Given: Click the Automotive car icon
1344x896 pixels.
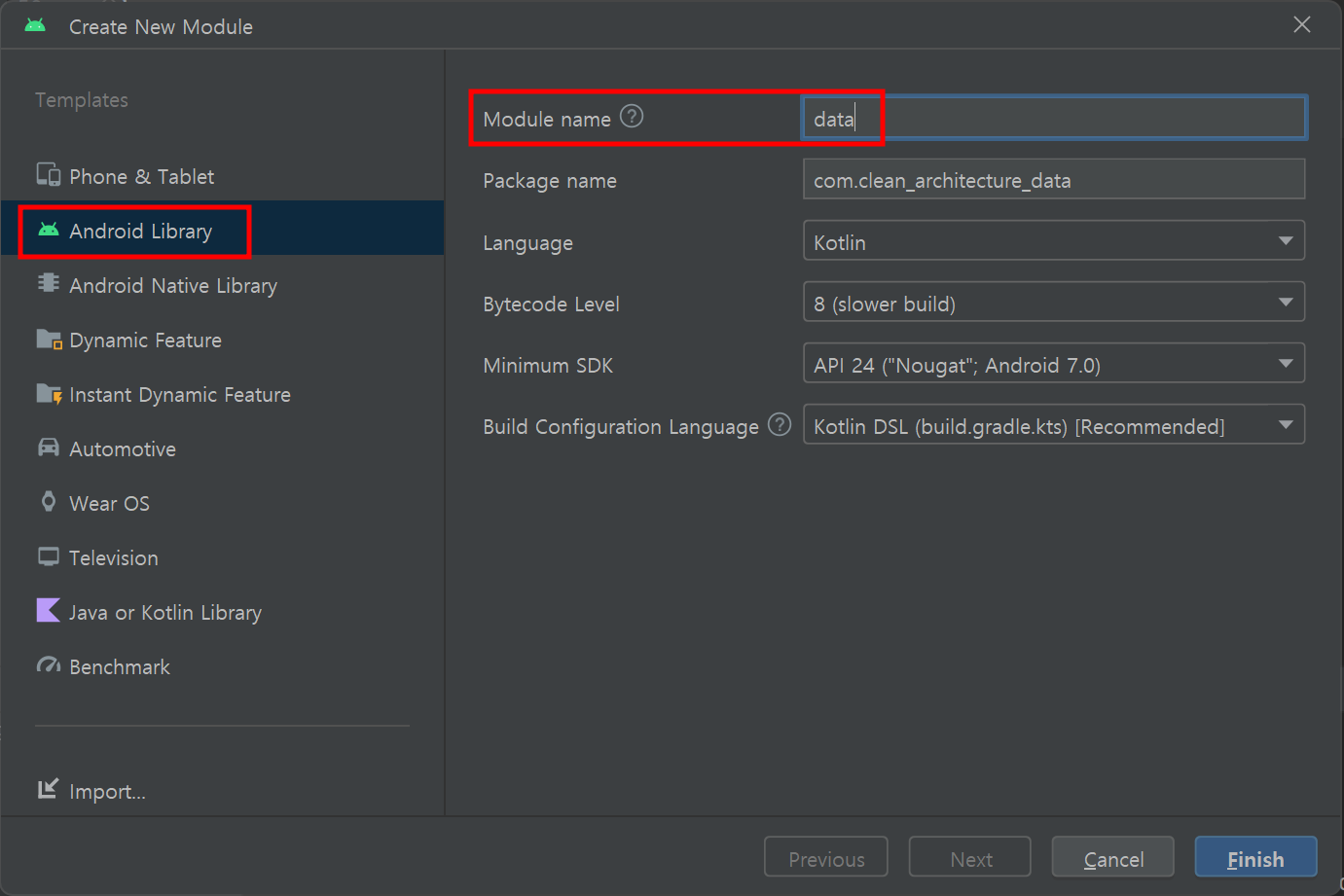Looking at the screenshot, I should tap(48, 448).
